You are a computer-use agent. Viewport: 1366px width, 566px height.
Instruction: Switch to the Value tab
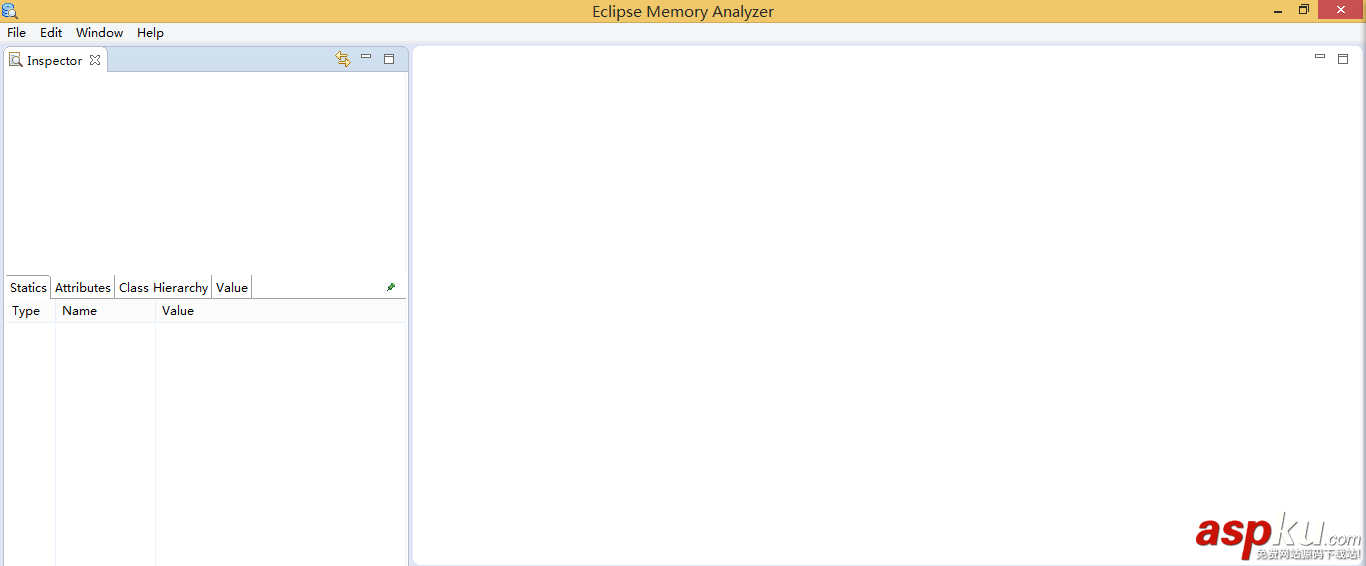[x=232, y=287]
